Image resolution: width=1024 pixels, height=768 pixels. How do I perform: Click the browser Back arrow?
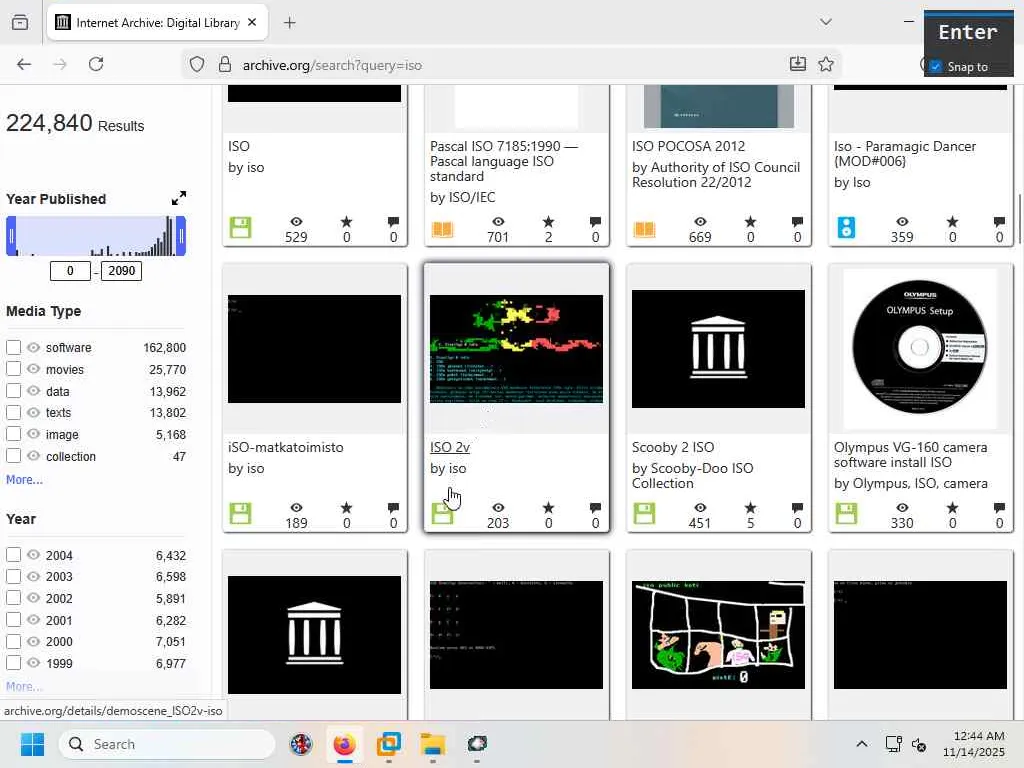[24, 64]
